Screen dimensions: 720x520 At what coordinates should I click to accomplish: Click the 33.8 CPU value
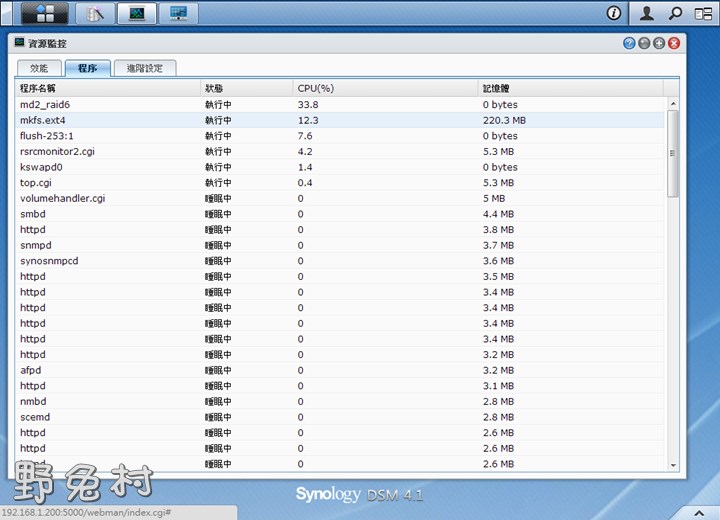tap(308, 105)
